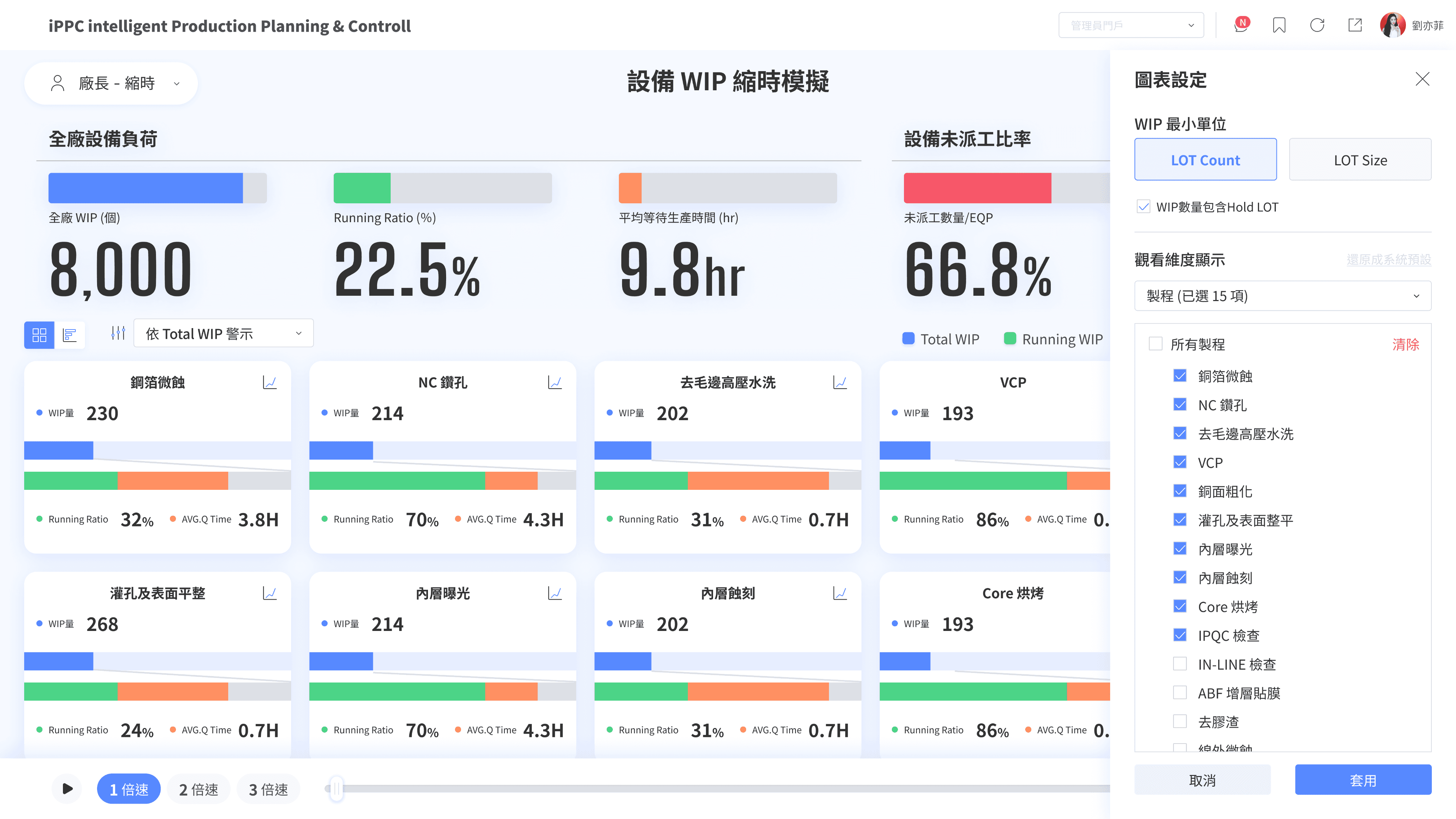Open the notifications chat icon
The height and width of the screenshot is (819, 1456).
(1241, 26)
